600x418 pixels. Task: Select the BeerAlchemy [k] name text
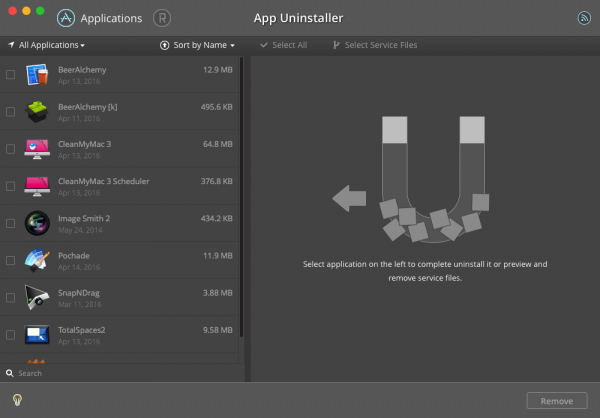pos(88,107)
